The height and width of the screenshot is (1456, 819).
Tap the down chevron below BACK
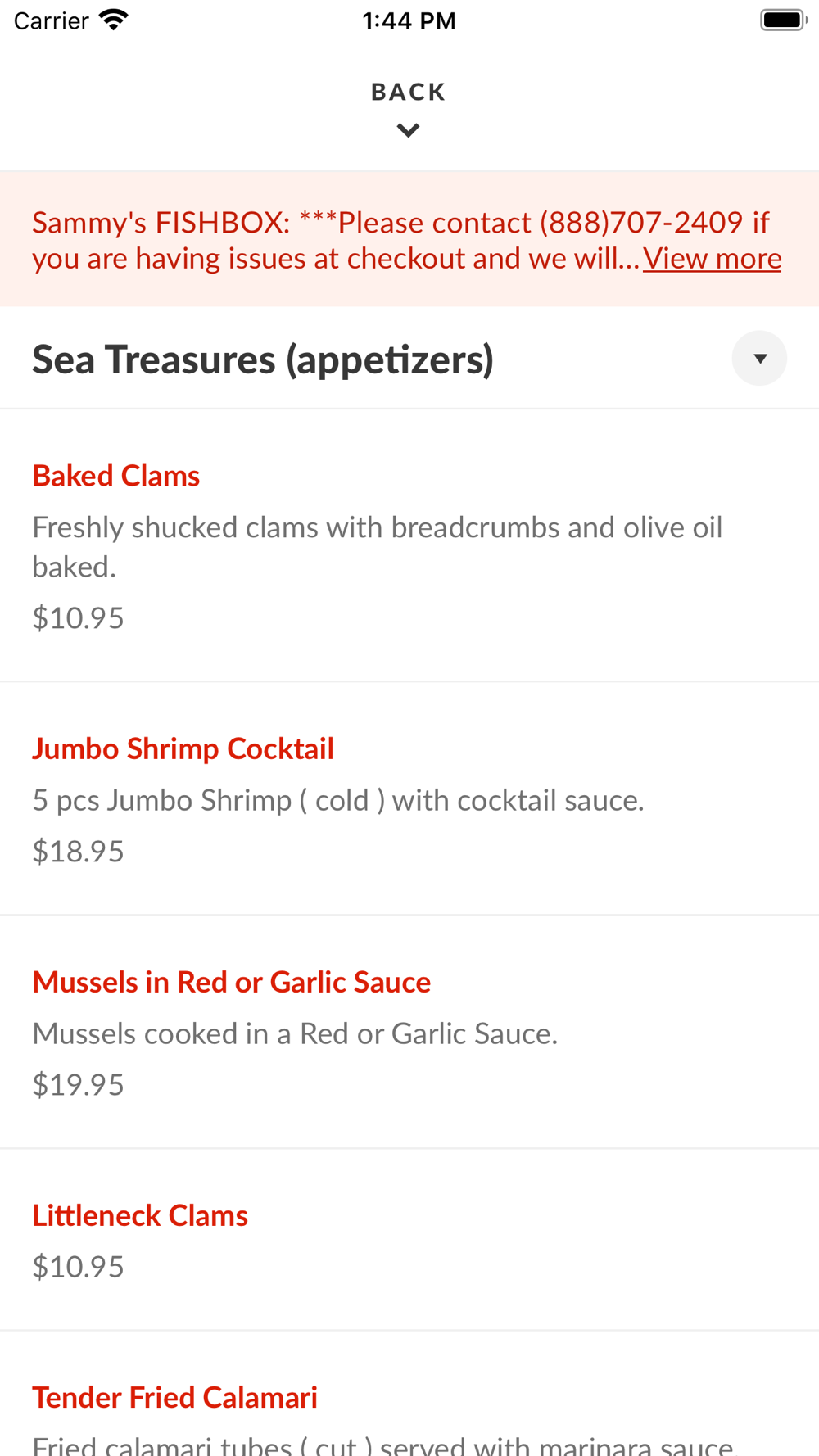(409, 130)
